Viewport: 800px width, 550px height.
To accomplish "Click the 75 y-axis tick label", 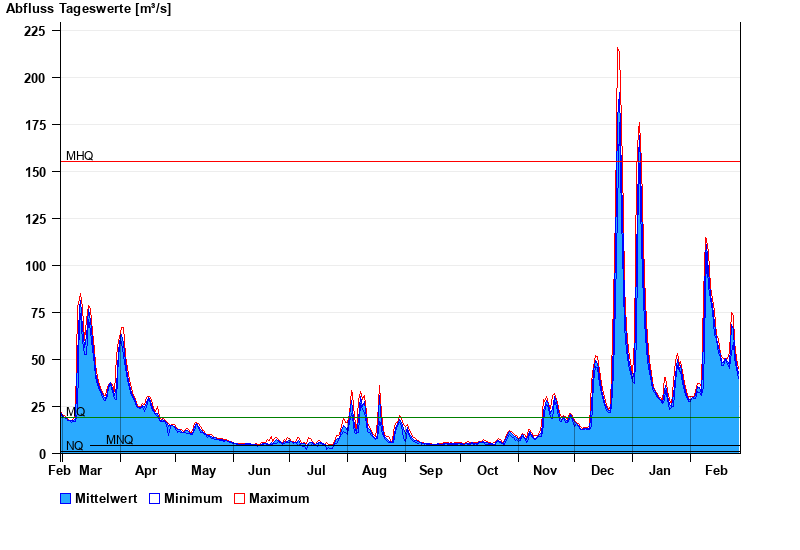I will [38, 313].
